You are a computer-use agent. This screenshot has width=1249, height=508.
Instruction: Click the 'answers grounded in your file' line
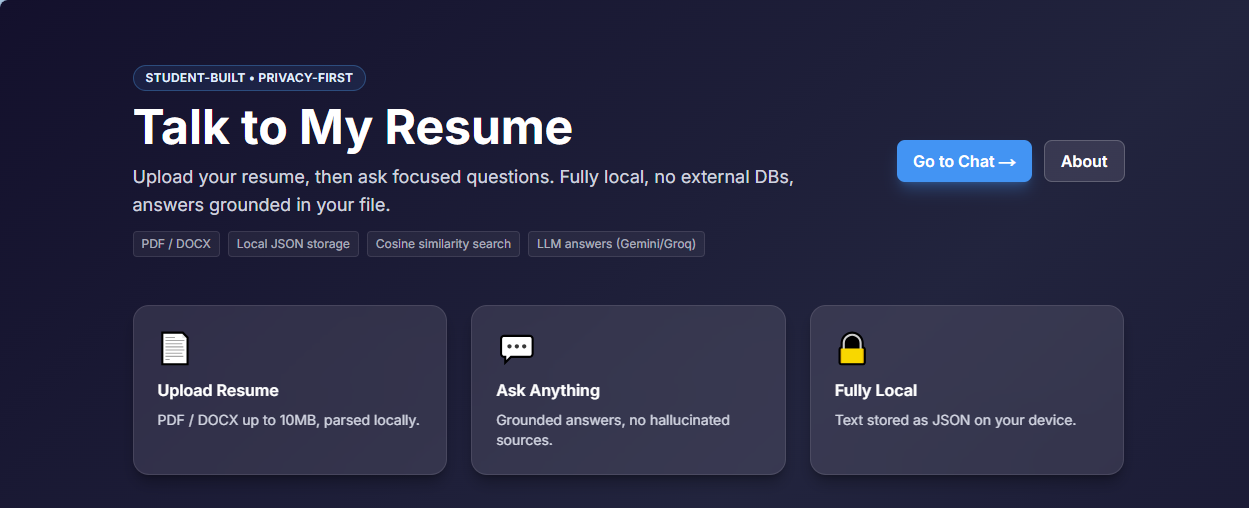261,205
